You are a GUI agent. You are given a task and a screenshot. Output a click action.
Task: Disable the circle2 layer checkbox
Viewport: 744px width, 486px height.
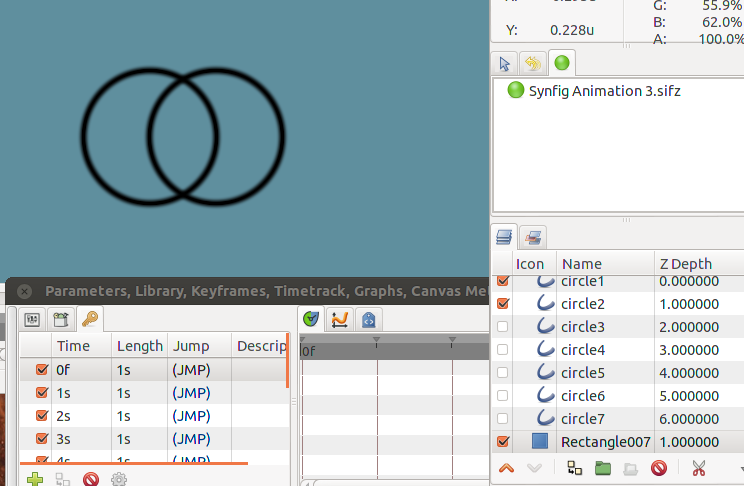[x=502, y=303]
